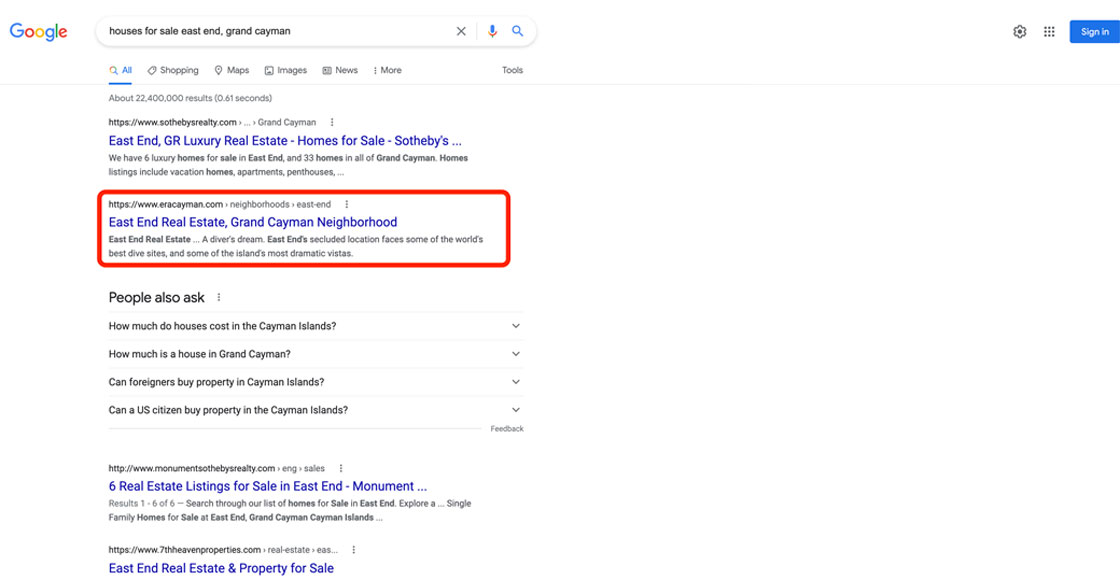Open "6 Real Estate Listings for Sale in East End" link
The width and height of the screenshot is (1120, 580).
(268, 486)
